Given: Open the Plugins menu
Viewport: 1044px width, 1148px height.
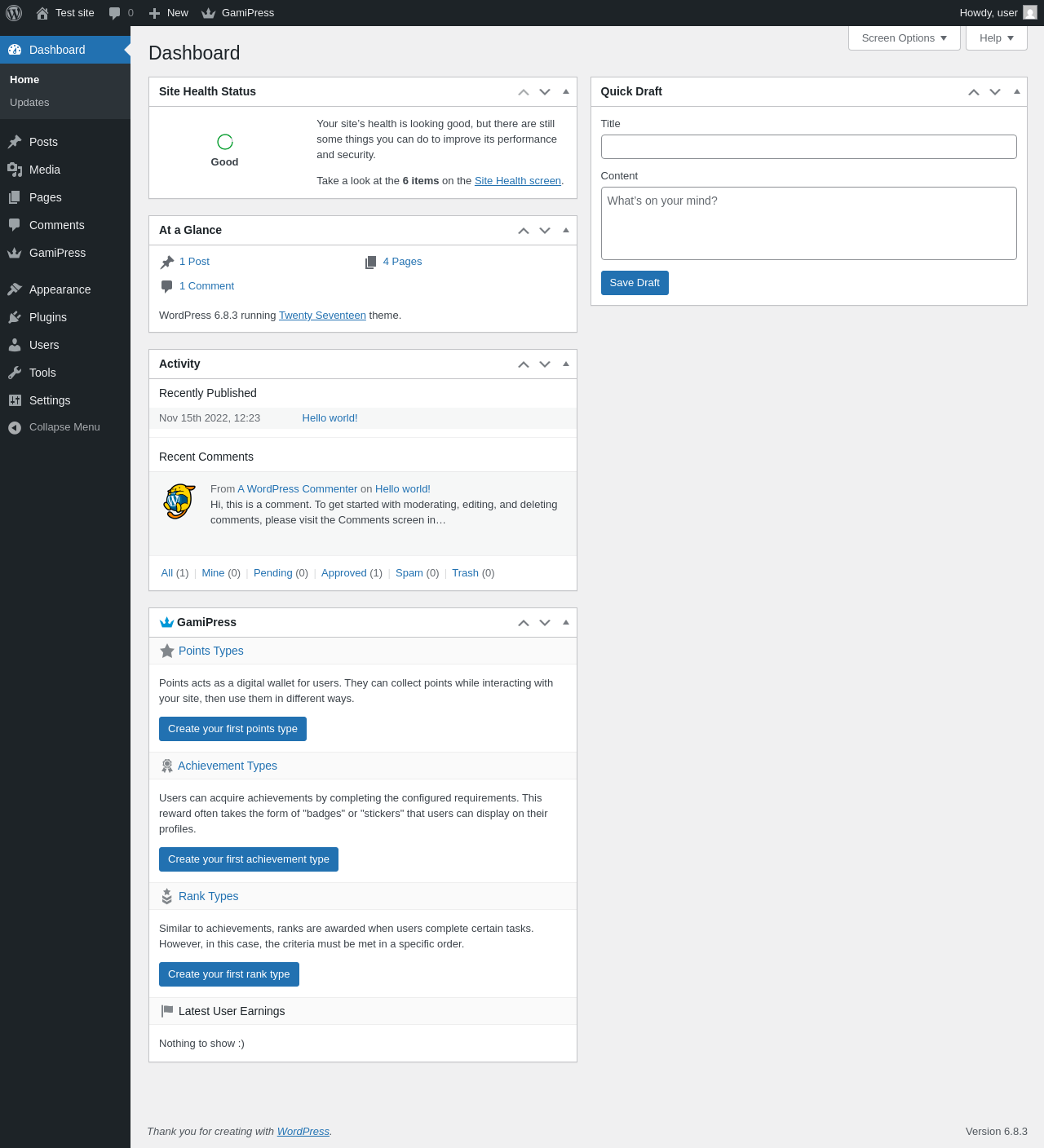Looking at the screenshot, I should point(65,317).
